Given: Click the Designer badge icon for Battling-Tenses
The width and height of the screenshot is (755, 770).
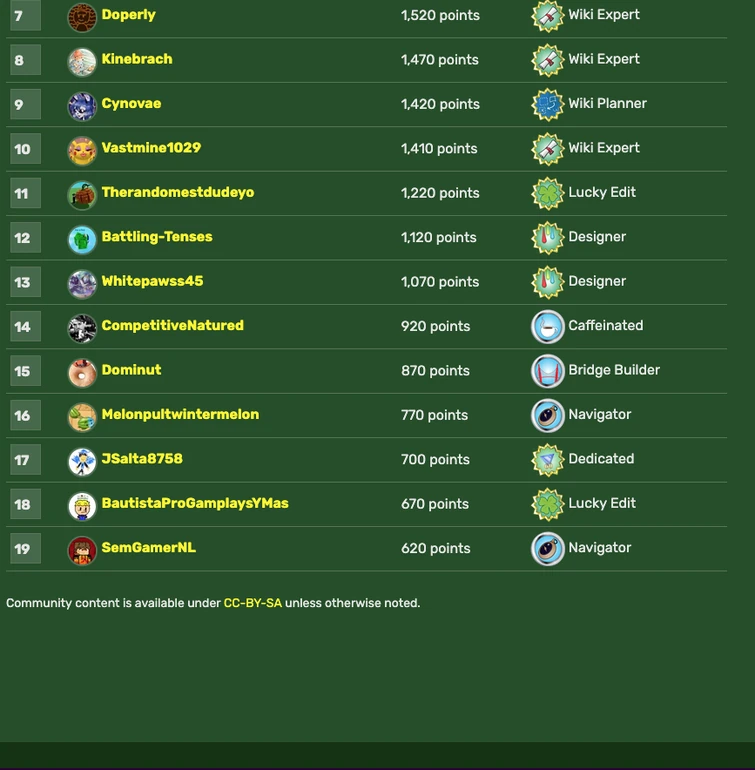Looking at the screenshot, I should [x=547, y=238].
